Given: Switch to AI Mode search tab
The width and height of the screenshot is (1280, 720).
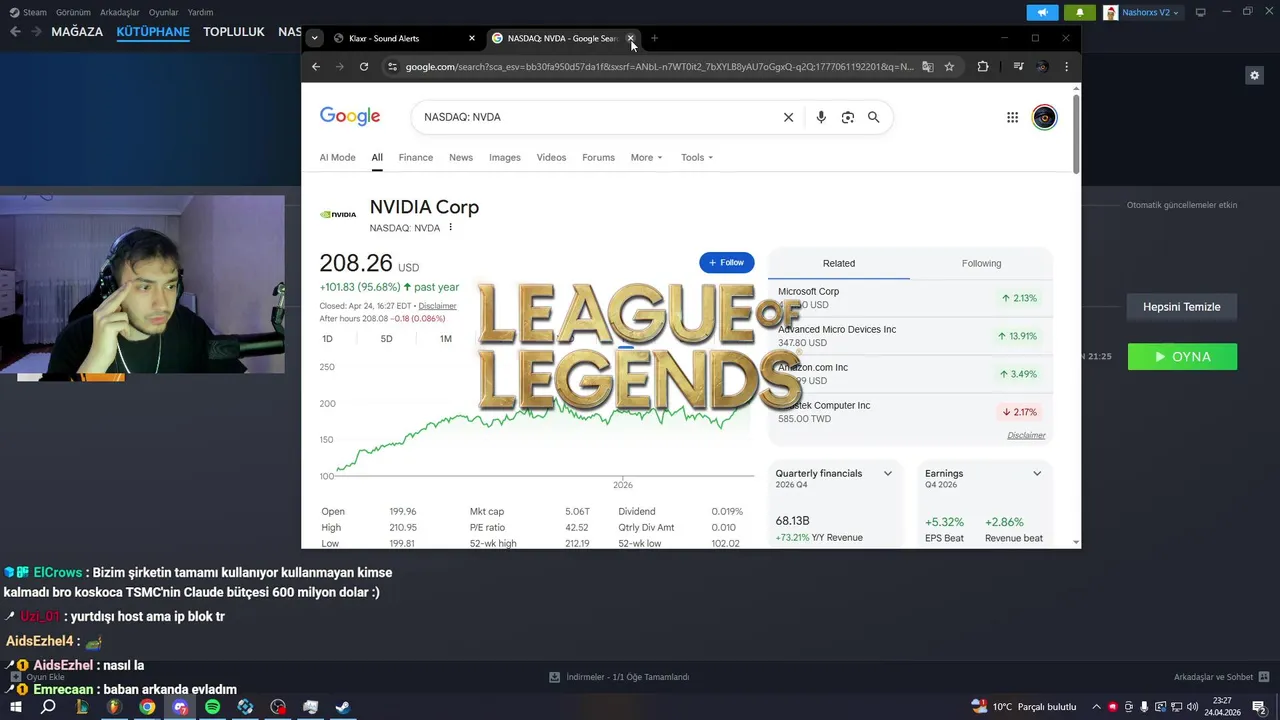Looking at the screenshot, I should pyautogui.click(x=337, y=157).
